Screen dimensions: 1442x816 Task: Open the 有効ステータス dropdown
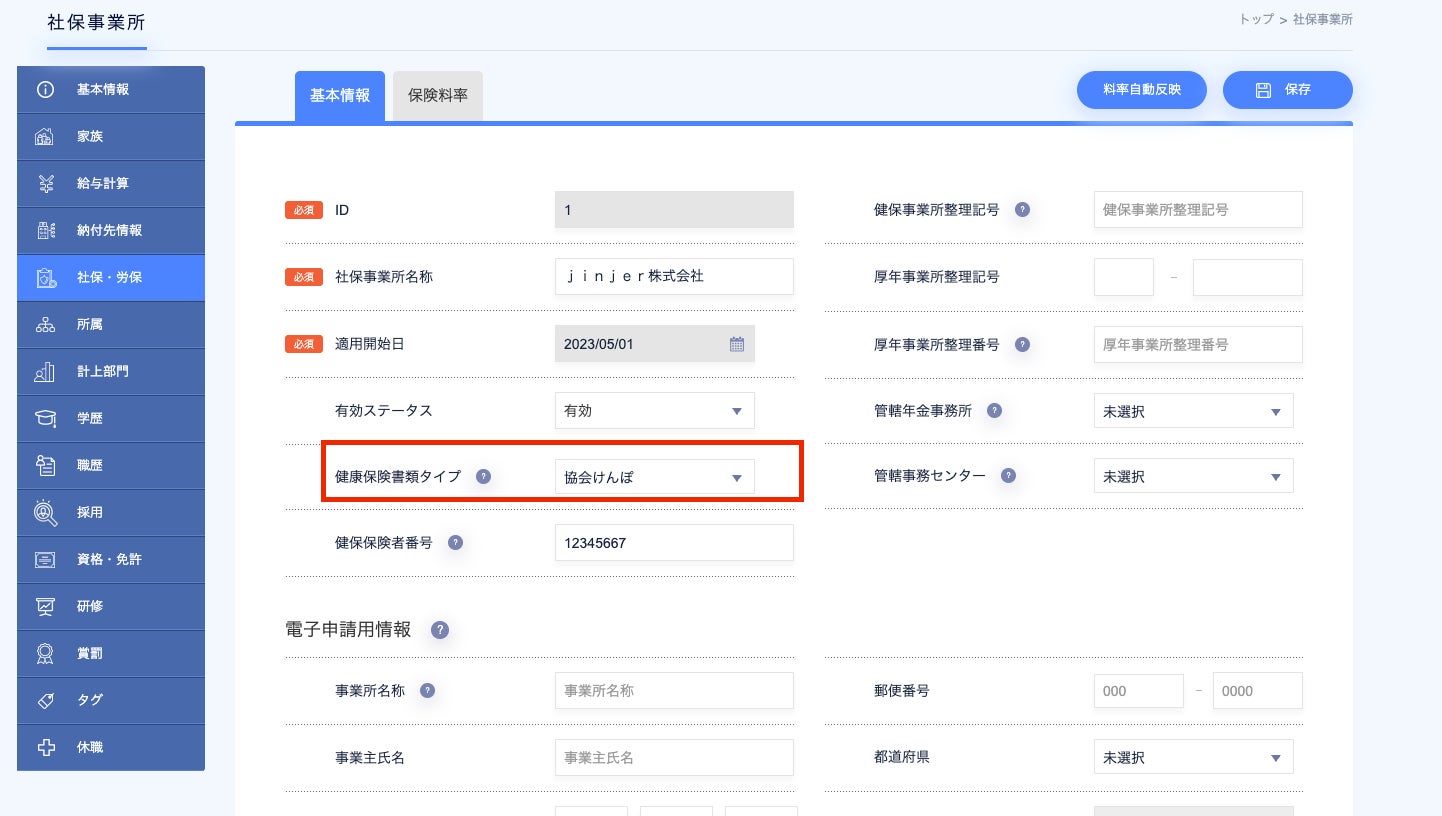tap(654, 411)
